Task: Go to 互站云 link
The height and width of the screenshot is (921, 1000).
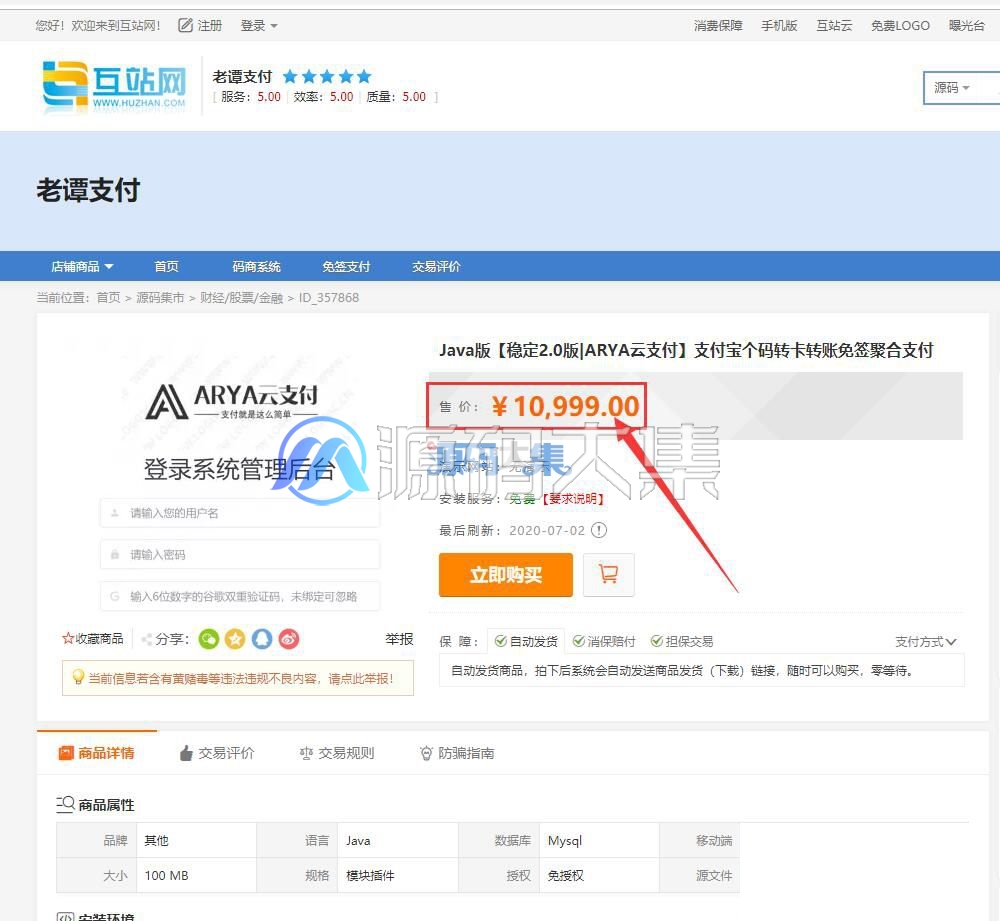Action: (834, 26)
